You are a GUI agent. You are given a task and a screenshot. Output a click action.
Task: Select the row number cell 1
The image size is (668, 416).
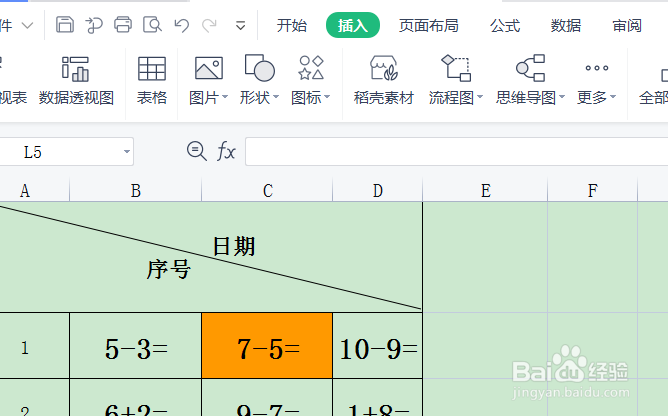point(35,346)
